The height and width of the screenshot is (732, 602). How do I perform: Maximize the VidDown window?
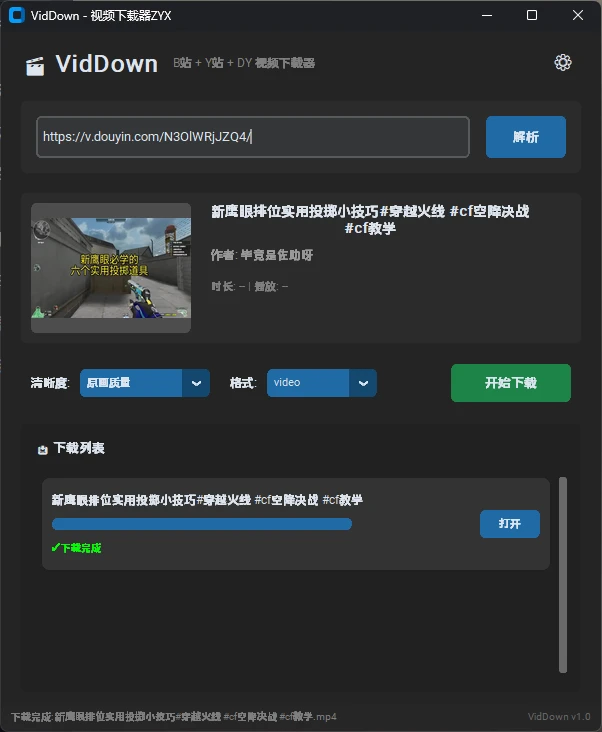pos(532,15)
